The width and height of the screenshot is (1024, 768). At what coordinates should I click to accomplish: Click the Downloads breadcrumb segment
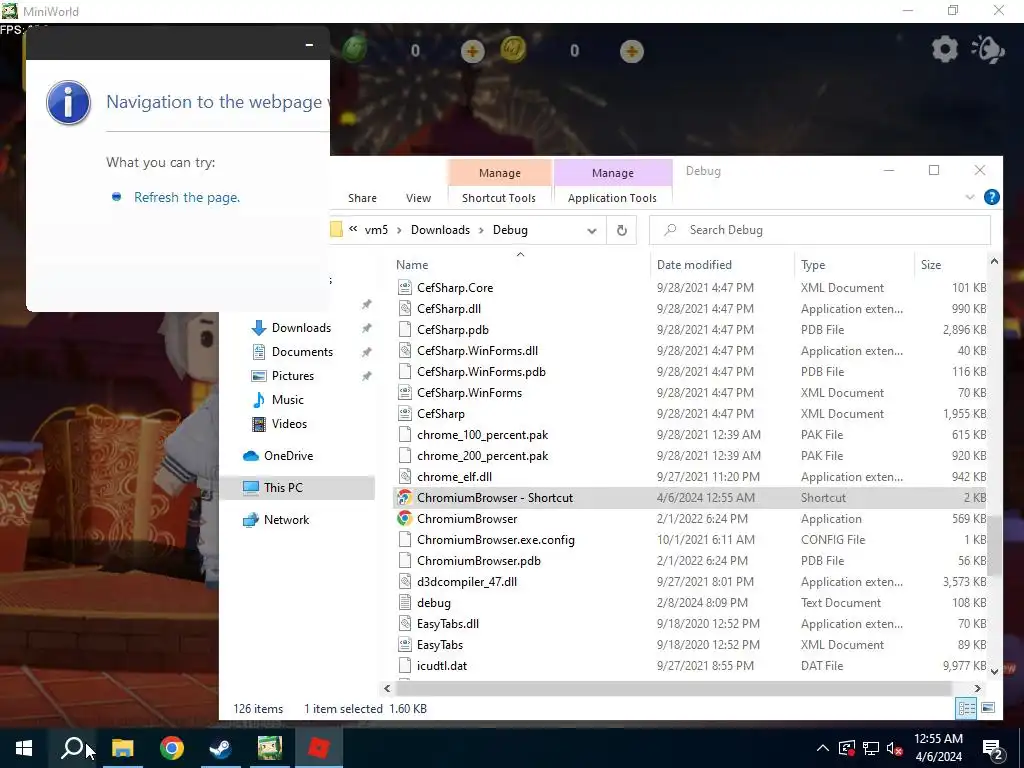(x=440, y=230)
